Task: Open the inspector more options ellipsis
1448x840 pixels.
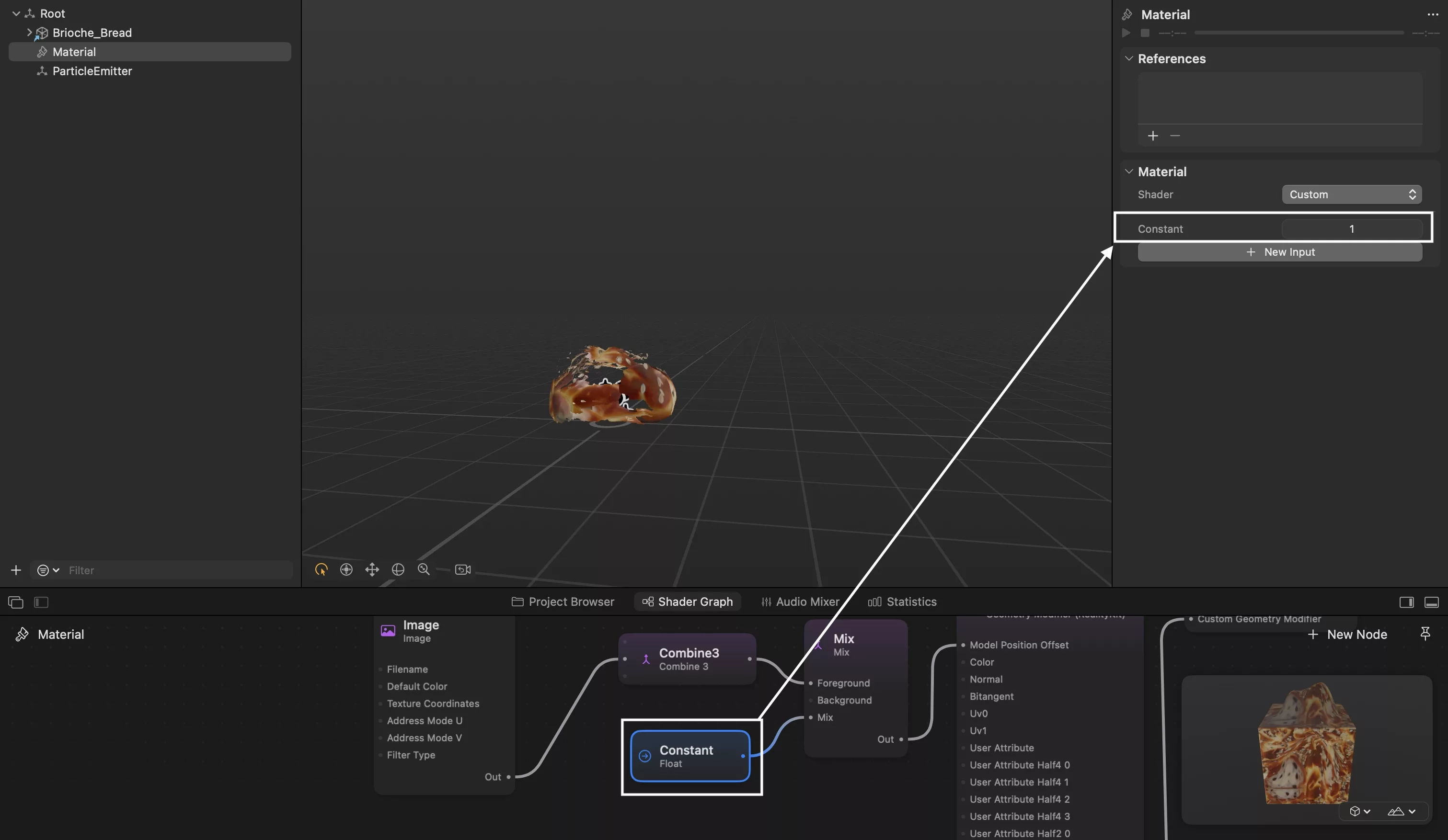Action: tap(1433, 14)
